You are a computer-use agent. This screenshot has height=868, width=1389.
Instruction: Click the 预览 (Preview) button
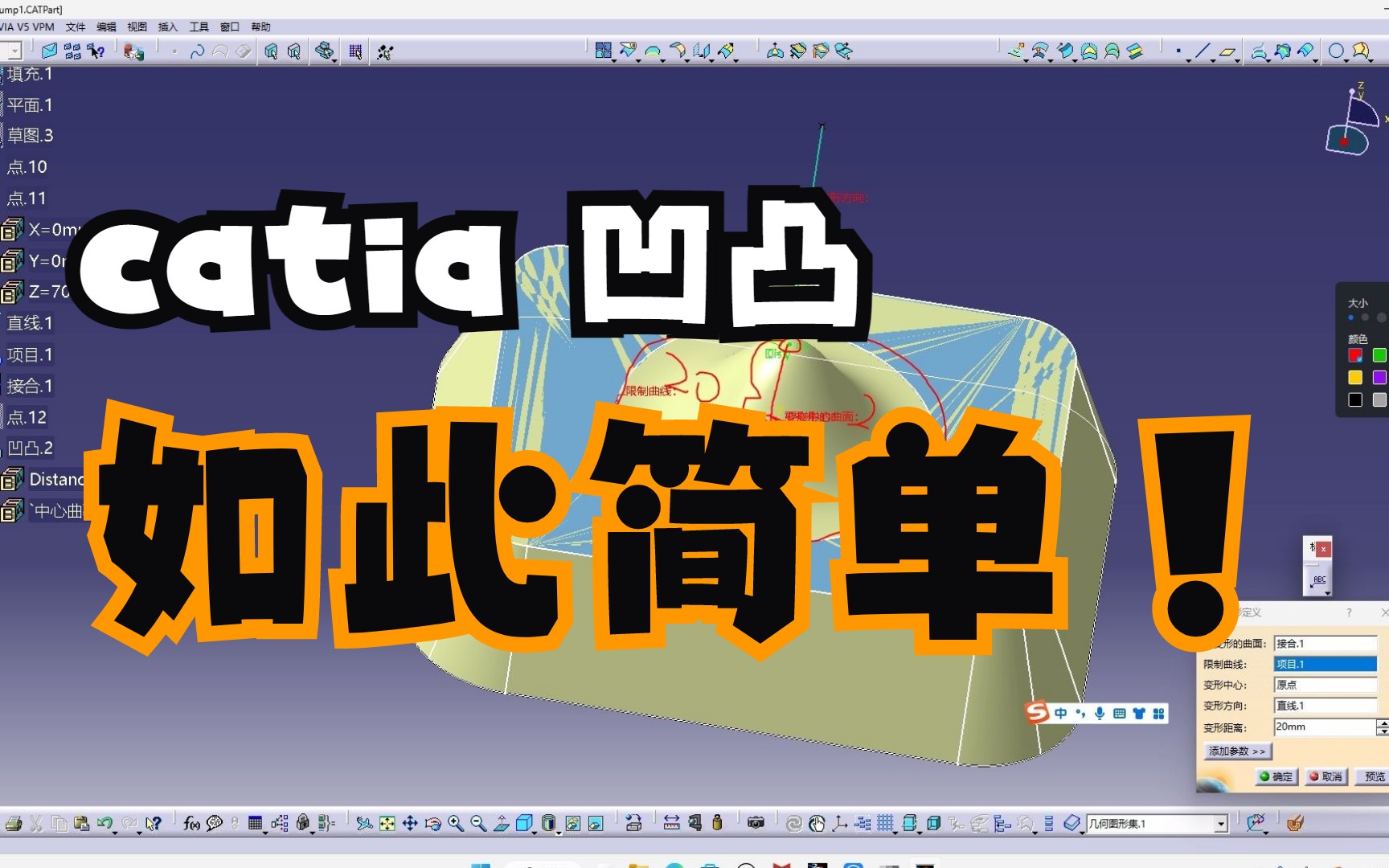1373,776
